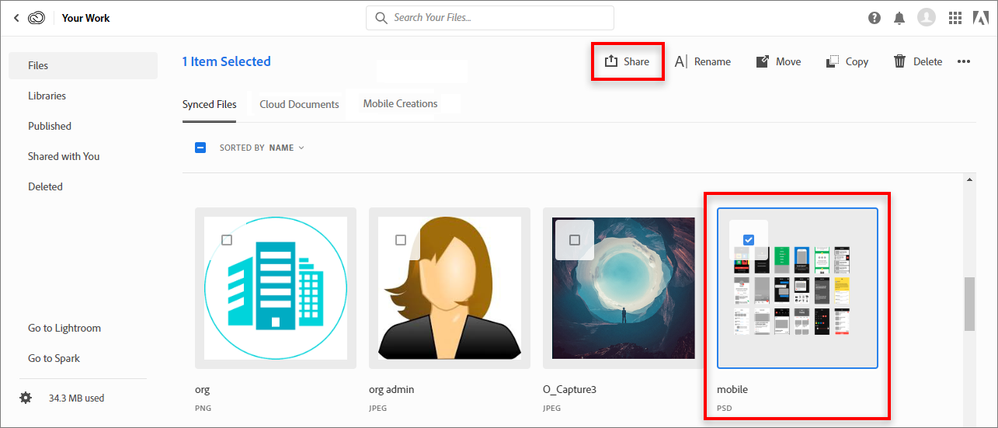Open the Sorted By Name dropdown
998x428 pixels.
coord(287,147)
